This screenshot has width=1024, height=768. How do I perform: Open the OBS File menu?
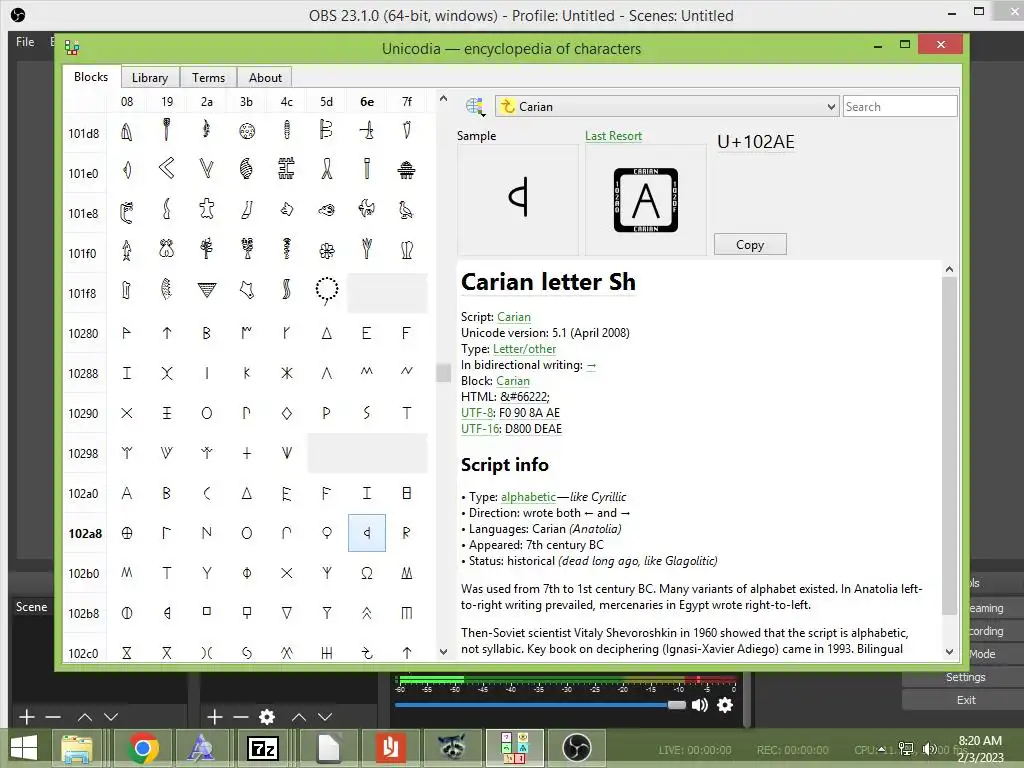25,42
